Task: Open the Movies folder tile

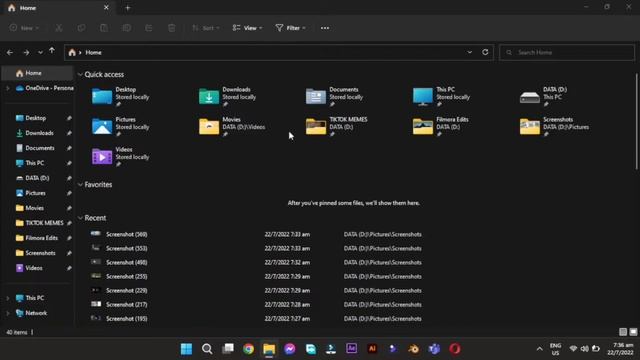Action: pos(232,127)
